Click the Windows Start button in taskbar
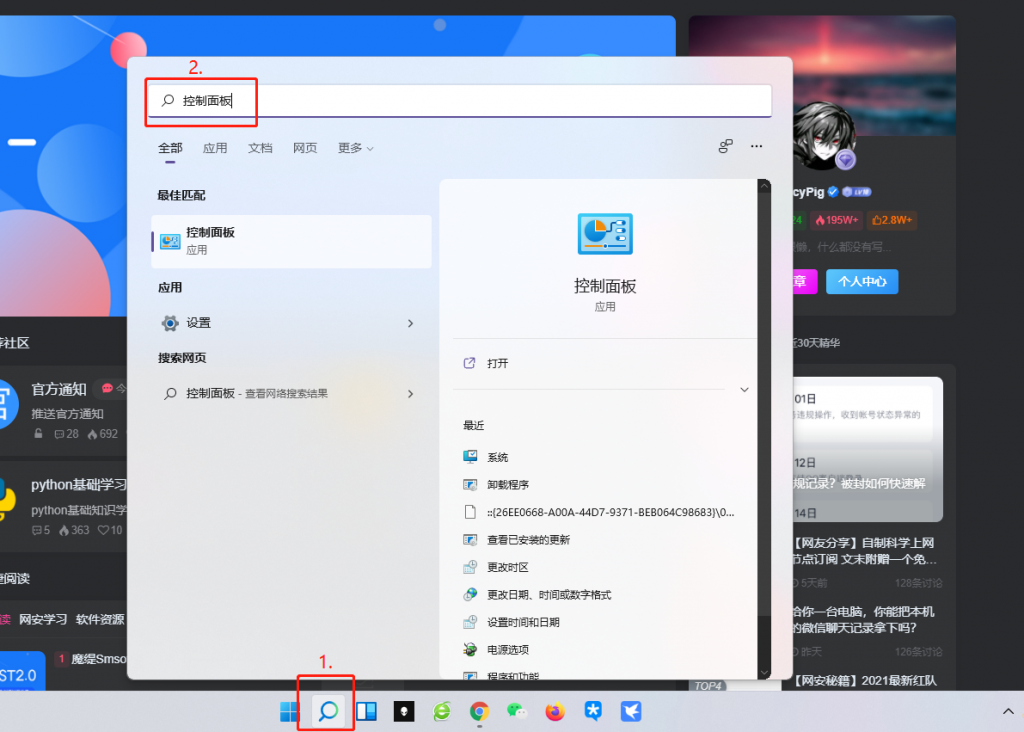1024x732 pixels. click(289, 711)
